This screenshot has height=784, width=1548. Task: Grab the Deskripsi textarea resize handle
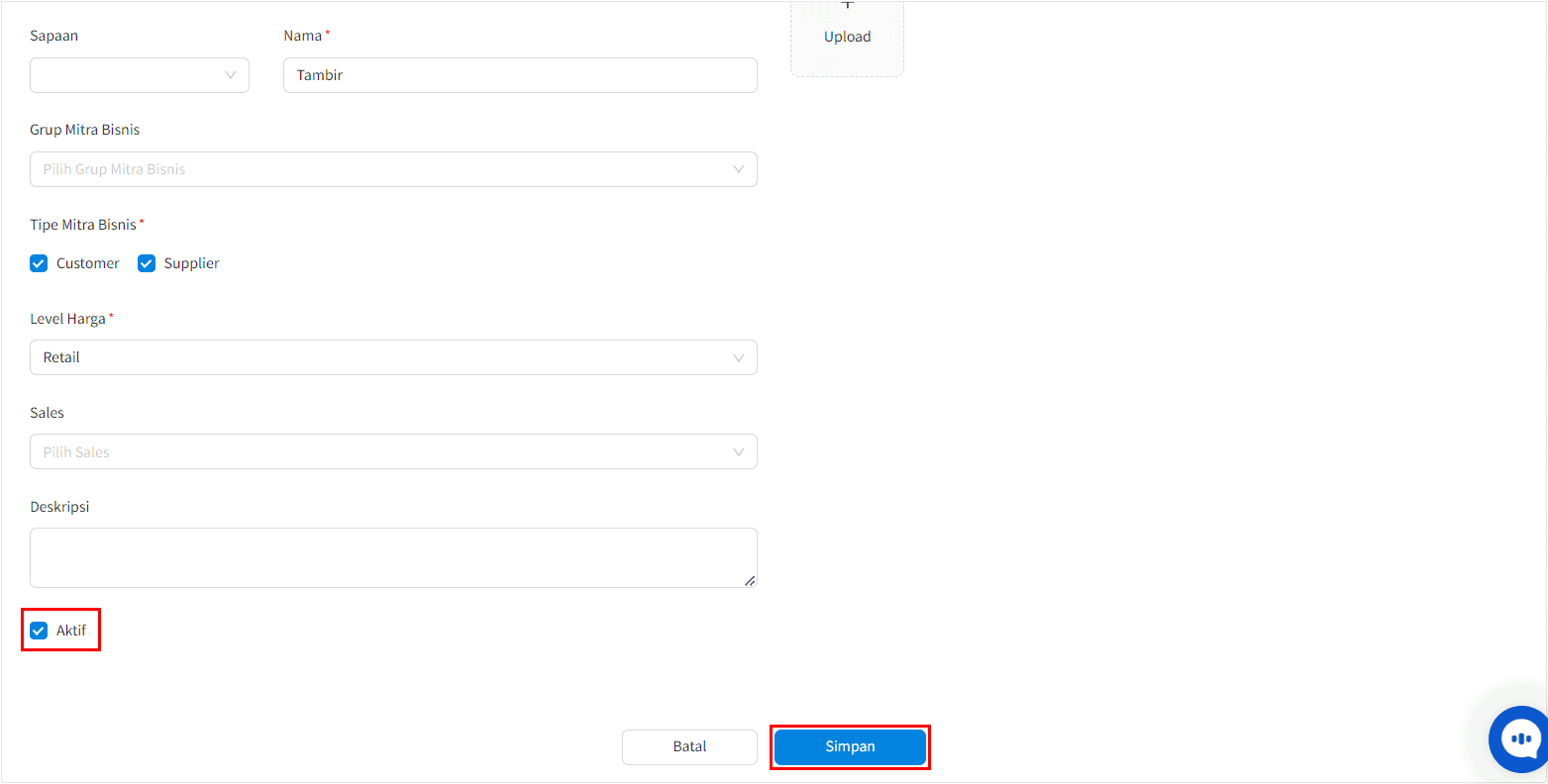click(x=750, y=581)
